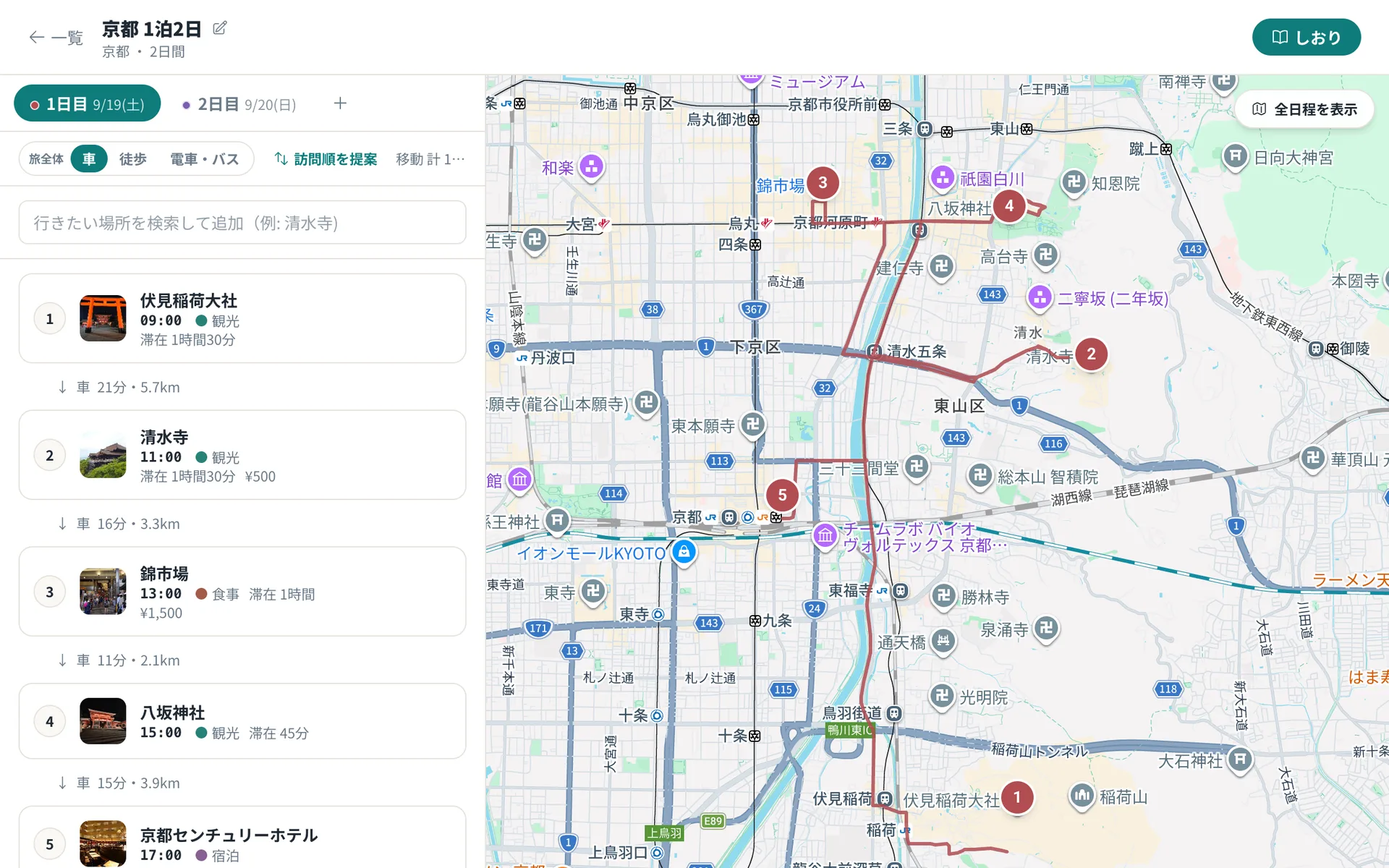Click the 勝林寺 temple map icon
Screen dimensions: 1389x868
(x=943, y=596)
